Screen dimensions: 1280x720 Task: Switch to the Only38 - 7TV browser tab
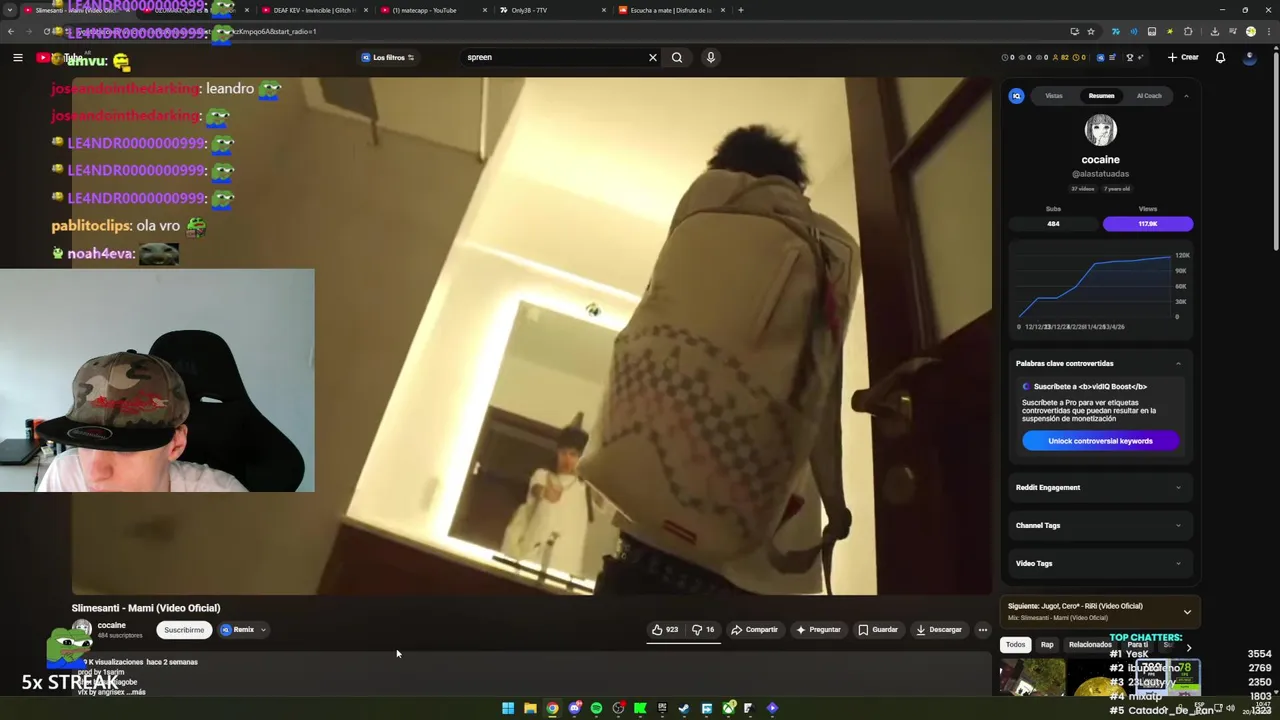[x=549, y=10]
